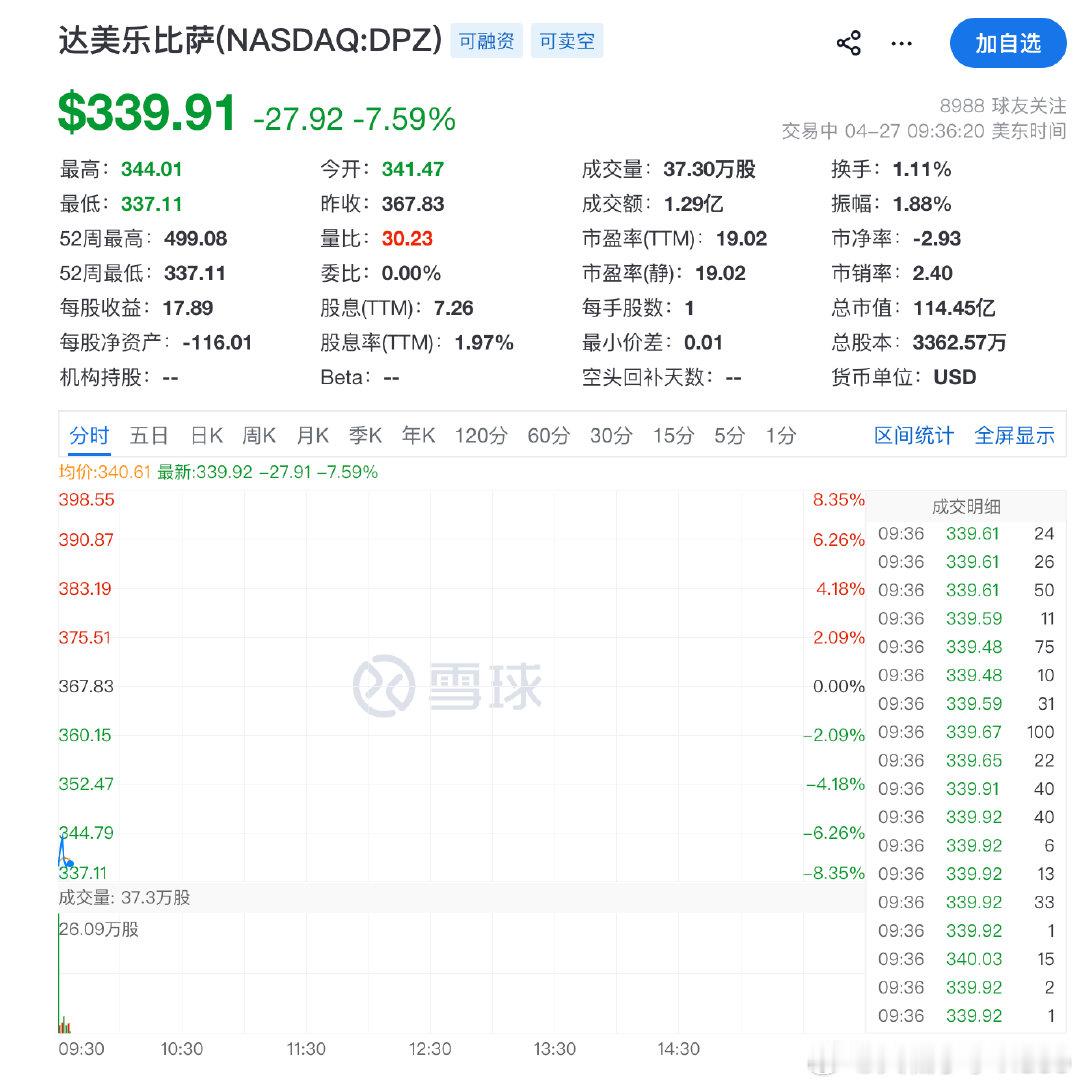Click the green volume bar at 09:30

[59, 973]
